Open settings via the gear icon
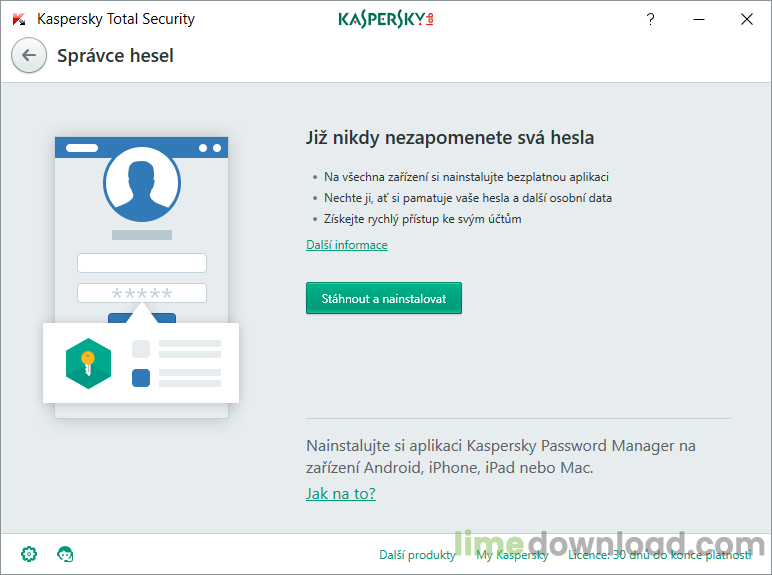The image size is (772, 575). (29, 554)
